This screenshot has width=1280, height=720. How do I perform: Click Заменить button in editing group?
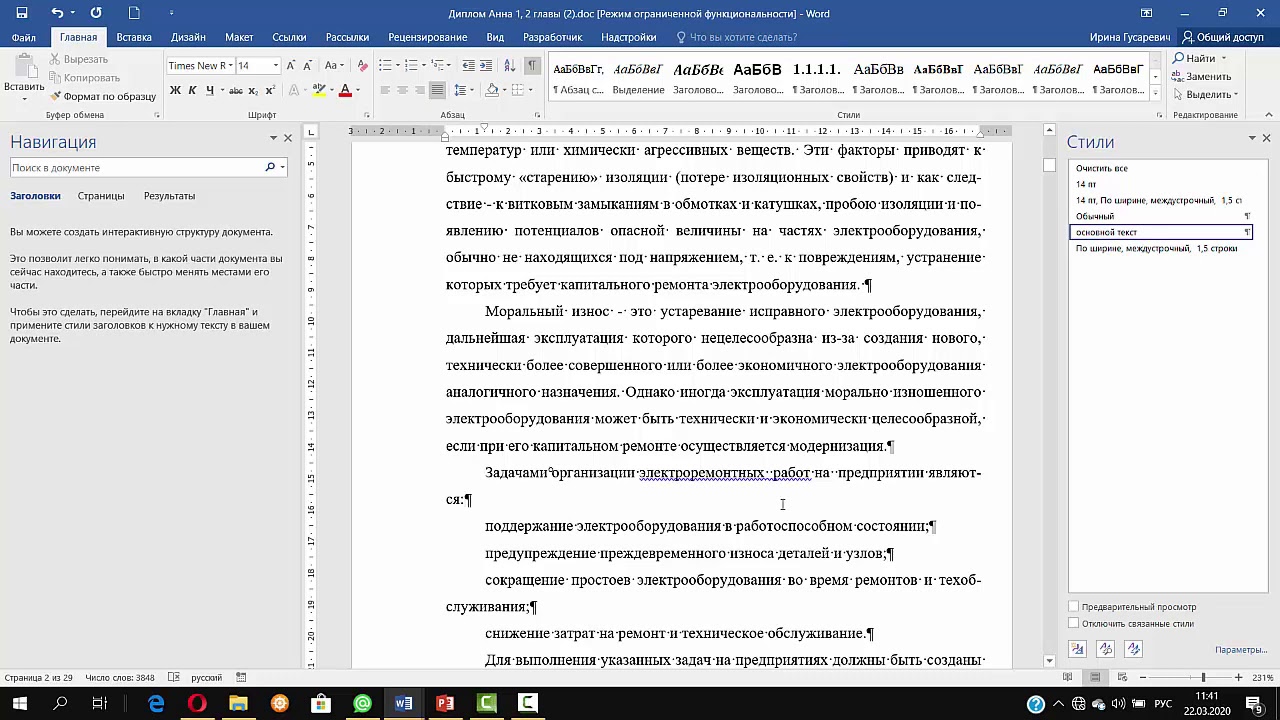pyautogui.click(x=1201, y=76)
